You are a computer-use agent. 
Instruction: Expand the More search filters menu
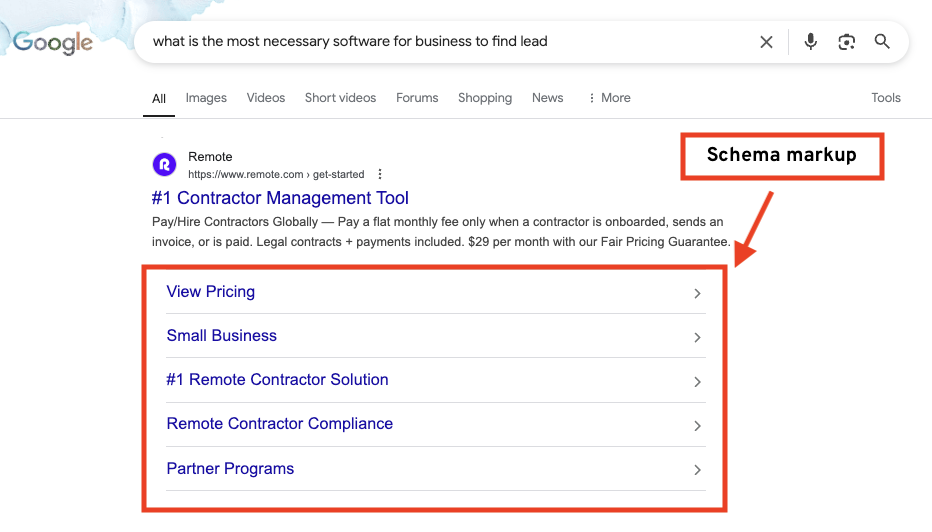(609, 98)
